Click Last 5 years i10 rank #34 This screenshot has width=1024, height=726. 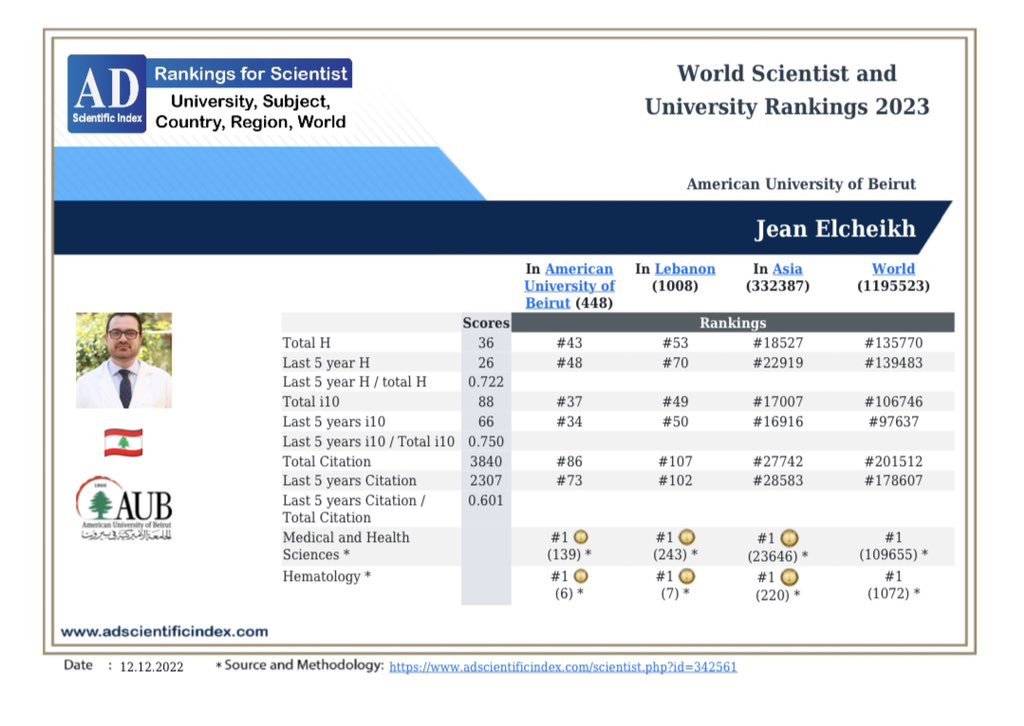(569, 422)
